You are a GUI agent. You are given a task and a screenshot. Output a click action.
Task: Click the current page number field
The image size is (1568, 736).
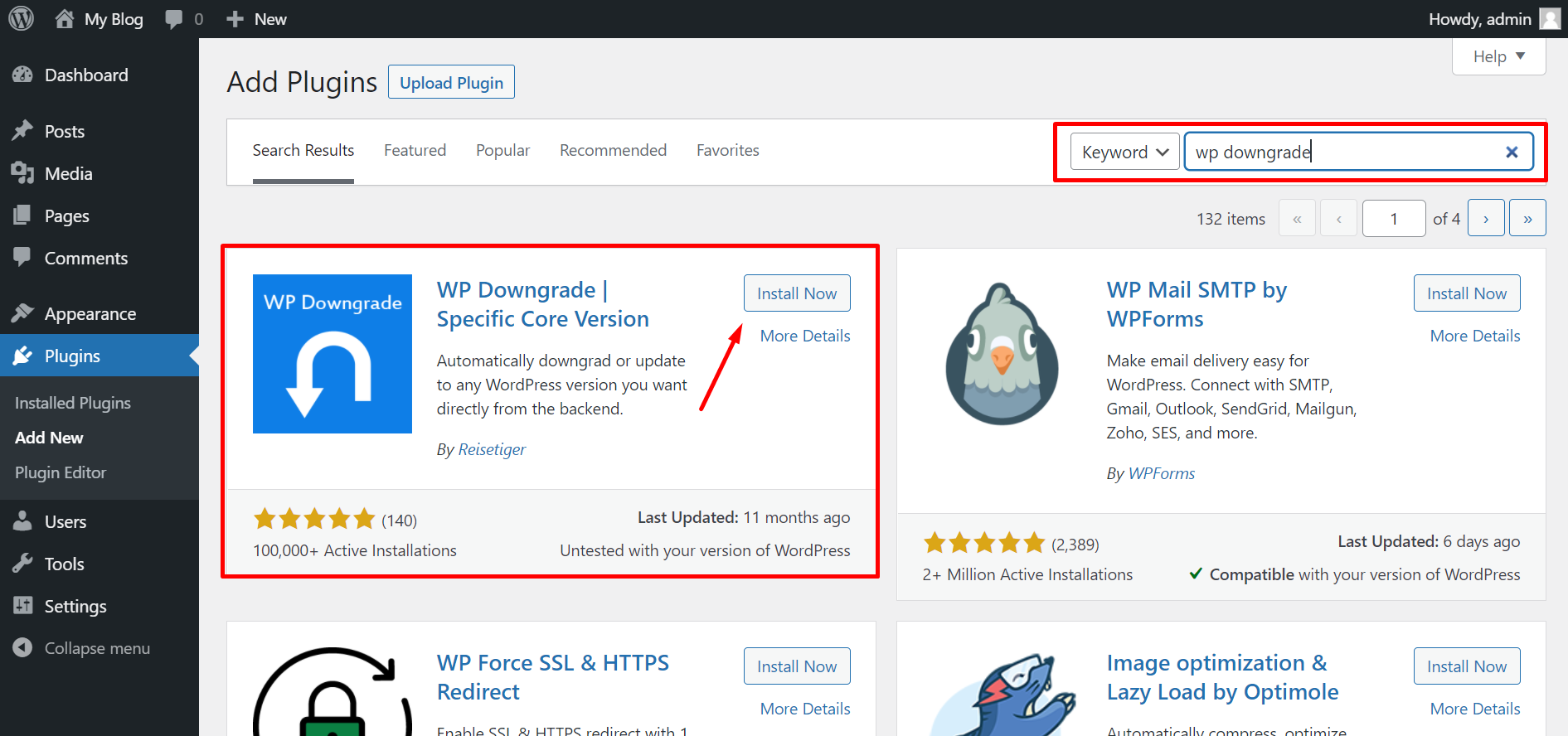click(x=1394, y=219)
